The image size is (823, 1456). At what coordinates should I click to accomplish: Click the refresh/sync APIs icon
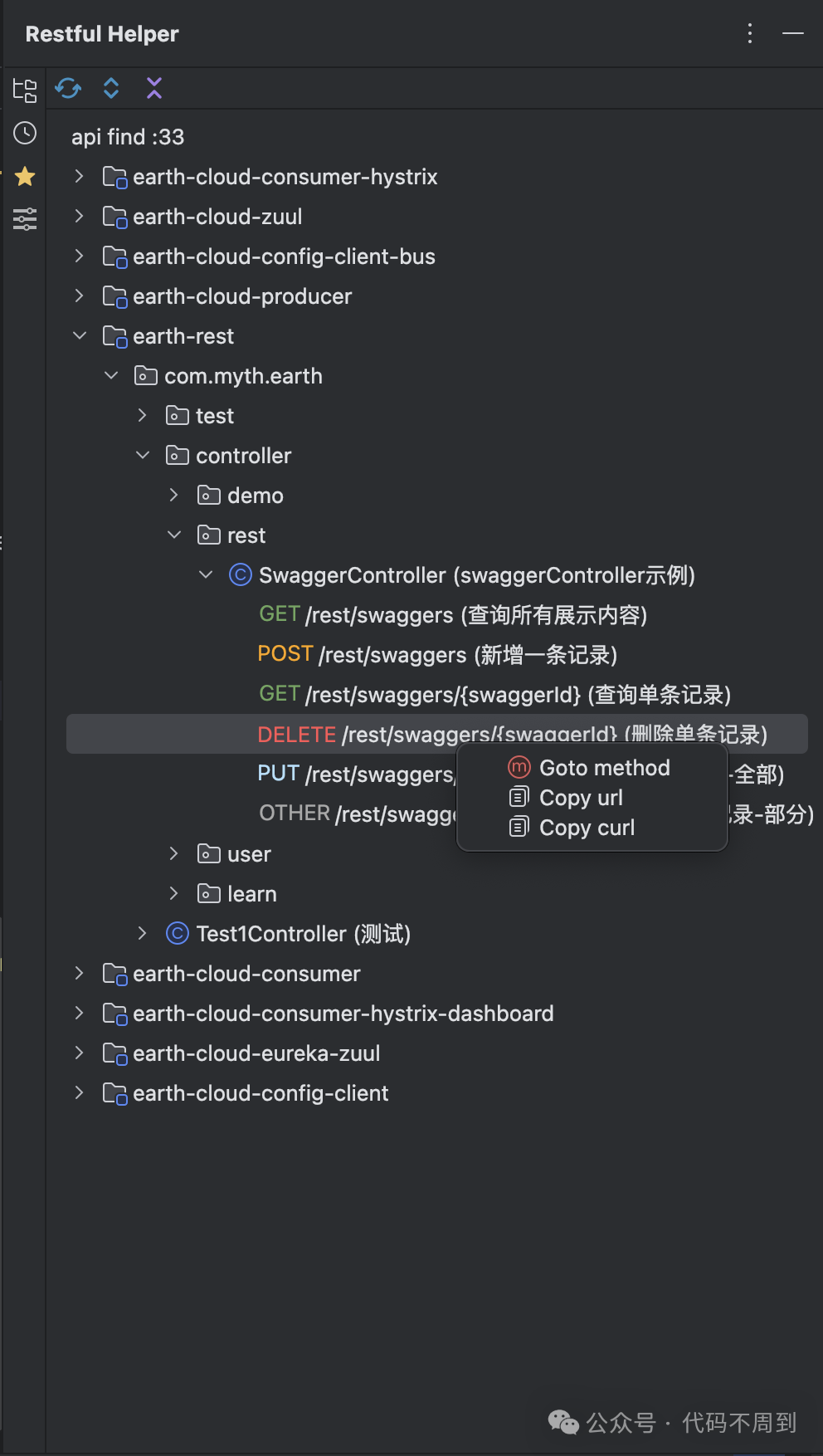[x=68, y=88]
